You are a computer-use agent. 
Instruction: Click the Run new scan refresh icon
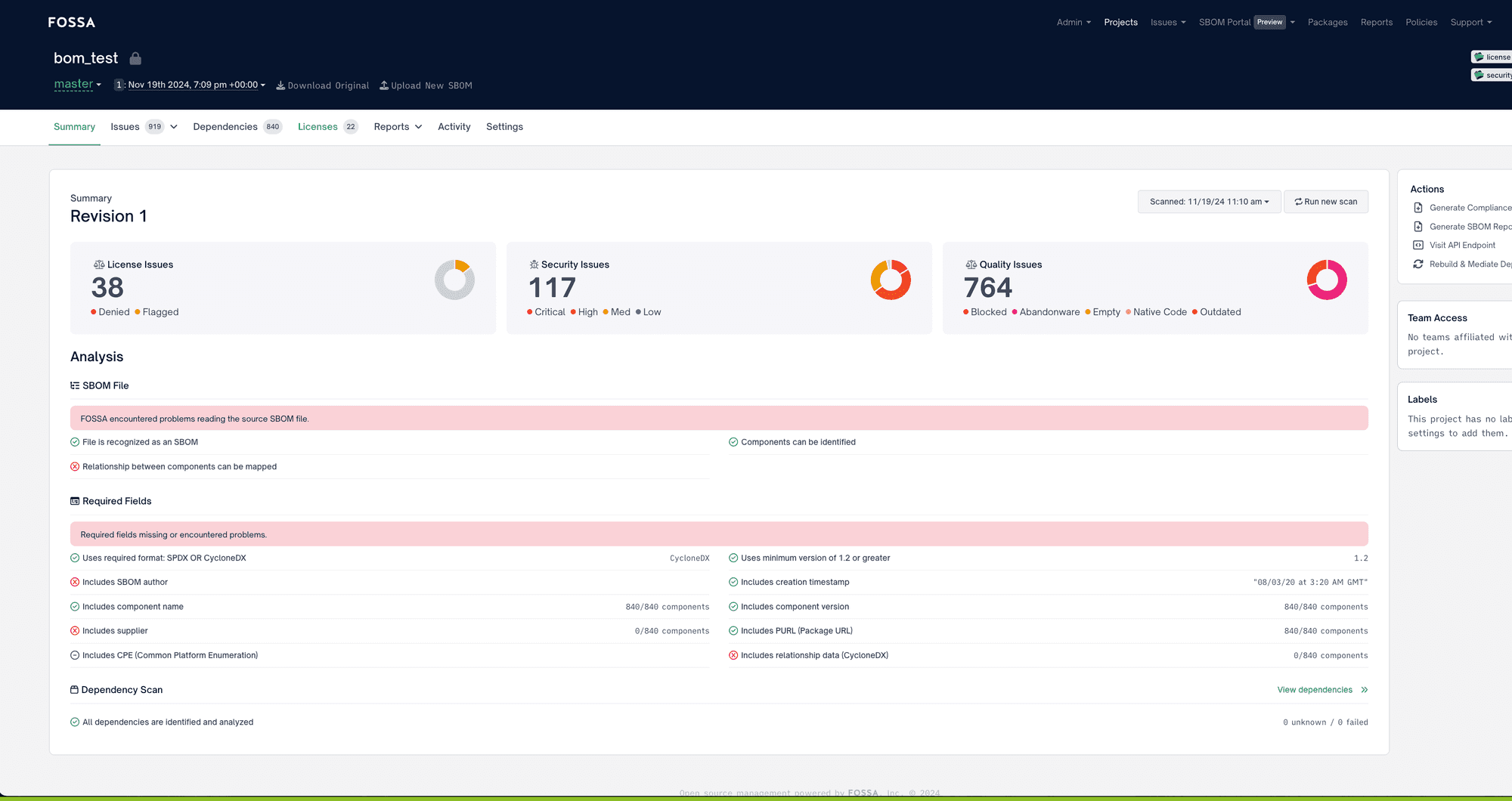(x=1297, y=201)
